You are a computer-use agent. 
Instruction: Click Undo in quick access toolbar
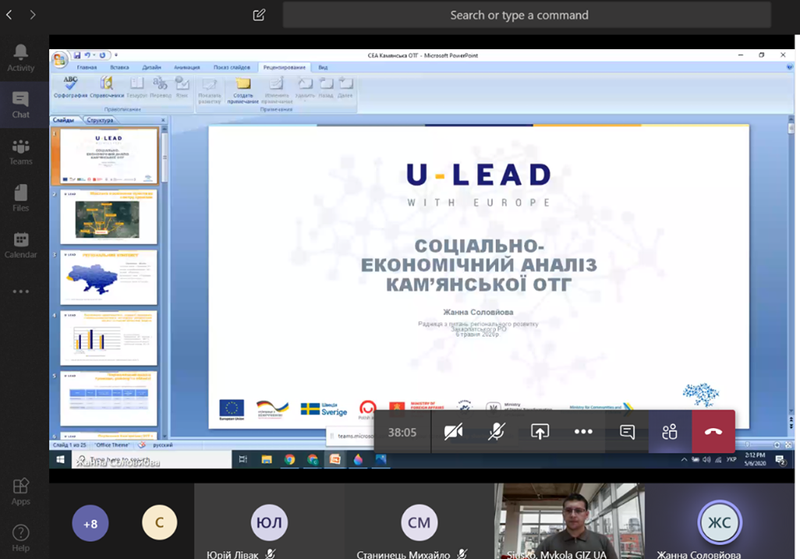pyautogui.click(x=87, y=55)
